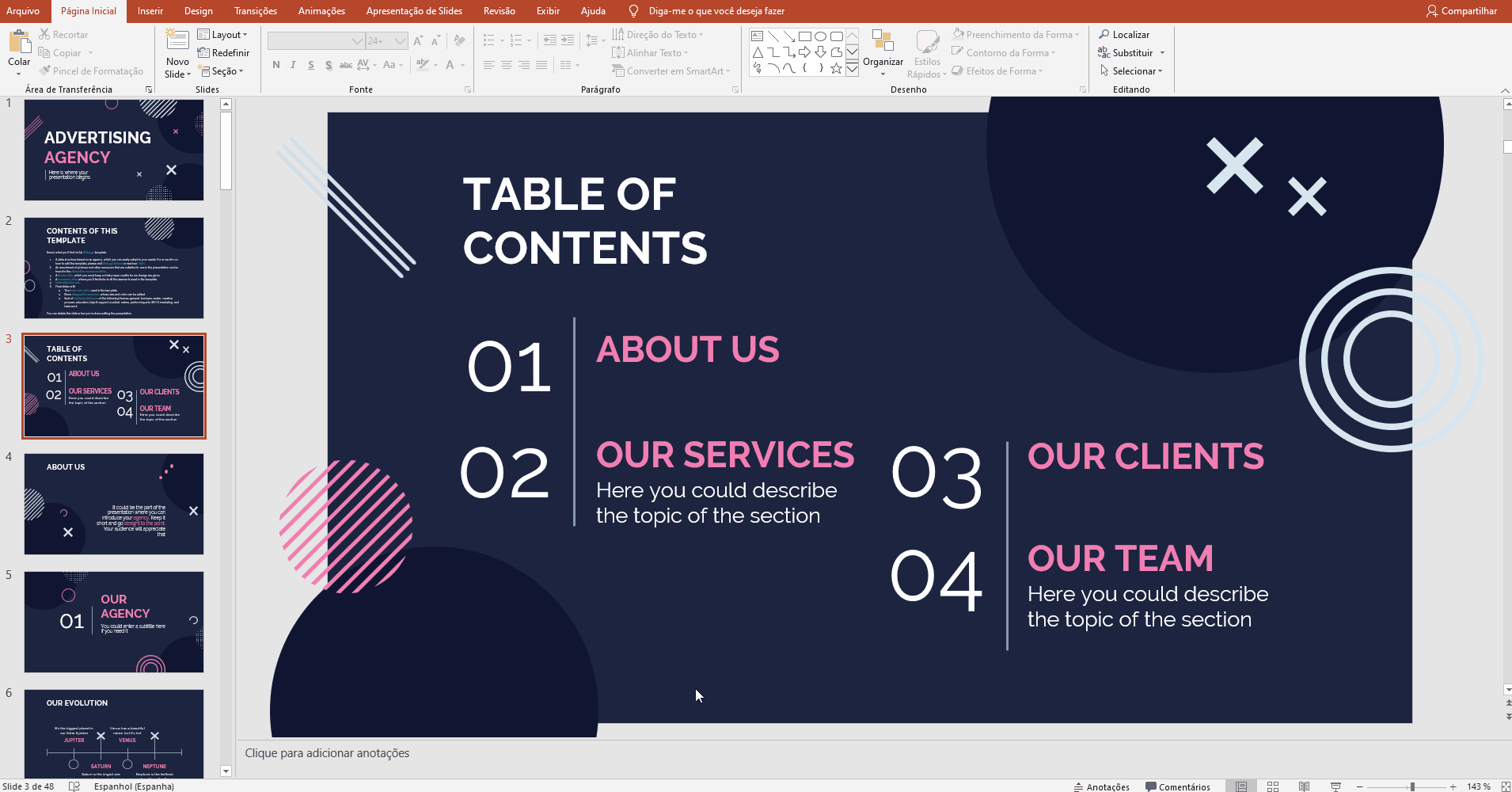Click Preenchimento da Forma
Viewport: 1512px width, 792px height.
pos(1016,35)
